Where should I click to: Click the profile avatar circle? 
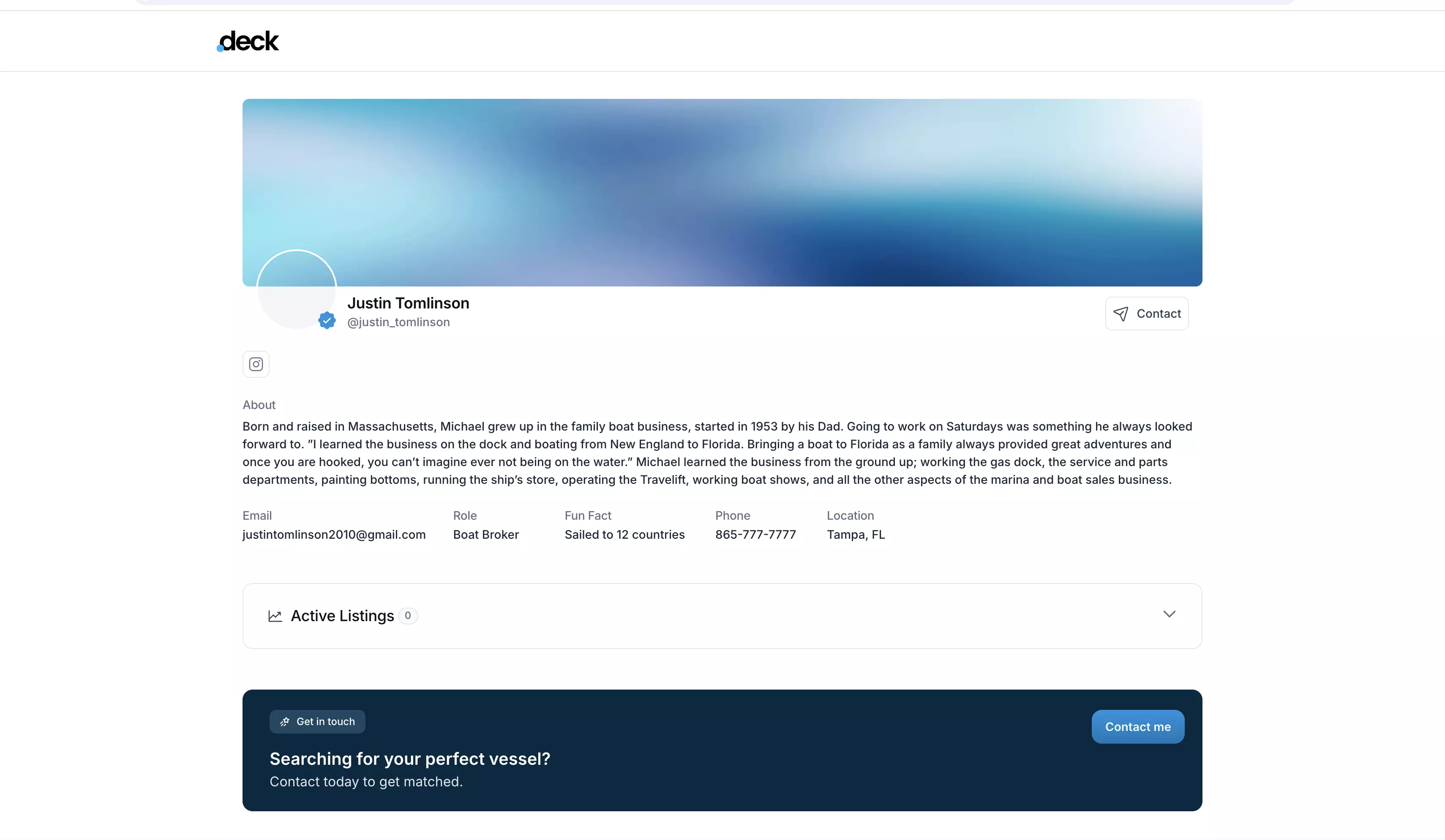(x=296, y=289)
